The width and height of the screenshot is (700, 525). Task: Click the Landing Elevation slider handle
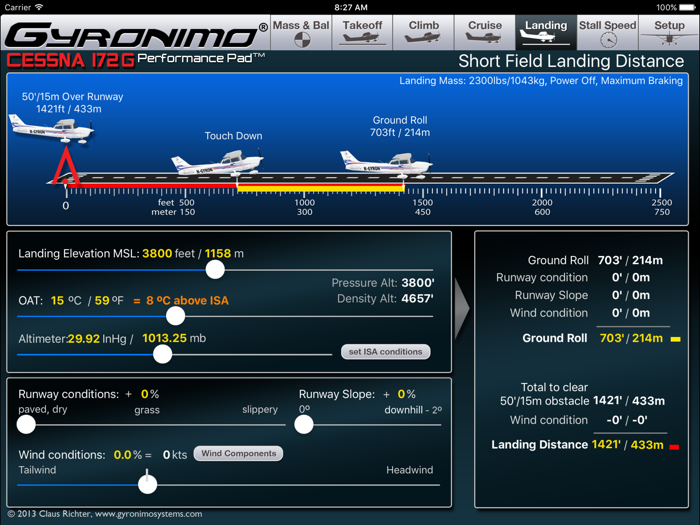click(x=215, y=270)
